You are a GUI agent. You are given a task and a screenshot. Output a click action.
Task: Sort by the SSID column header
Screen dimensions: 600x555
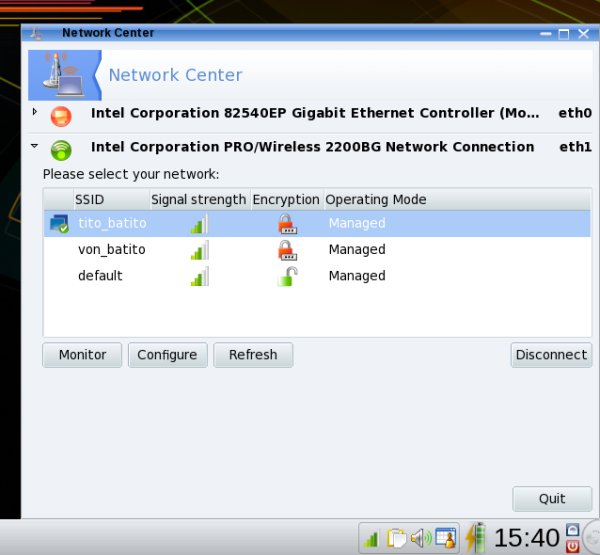[x=111, y=199]
